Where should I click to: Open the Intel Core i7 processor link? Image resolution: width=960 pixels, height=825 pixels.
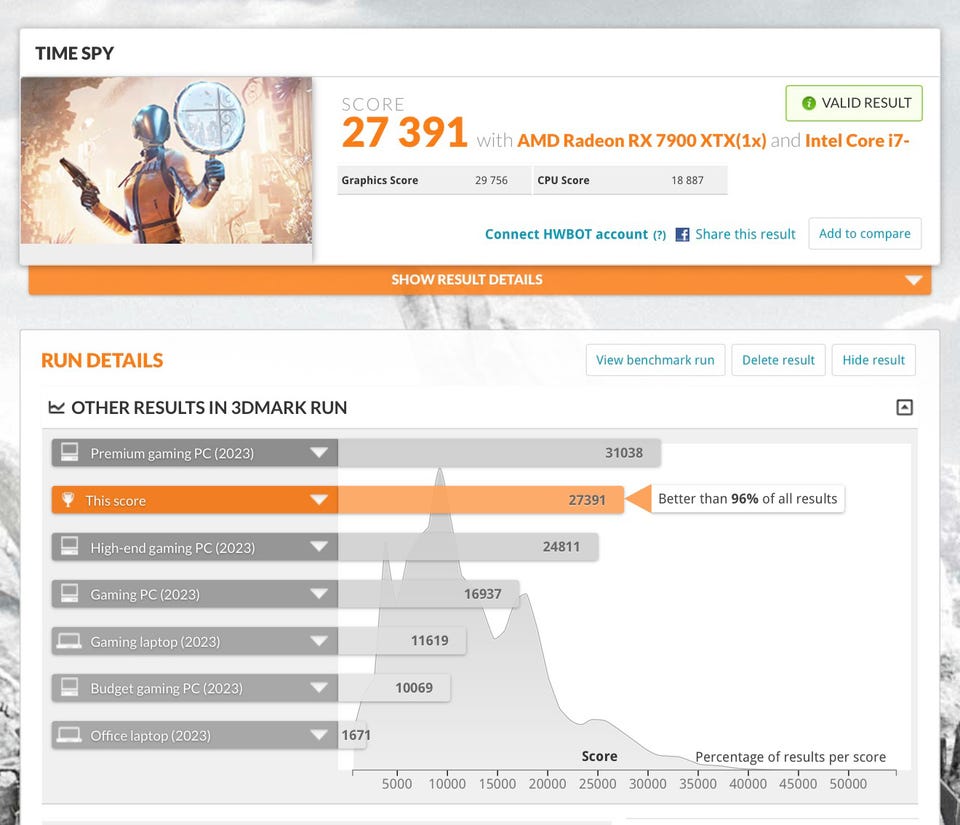[x=857, y=141]
